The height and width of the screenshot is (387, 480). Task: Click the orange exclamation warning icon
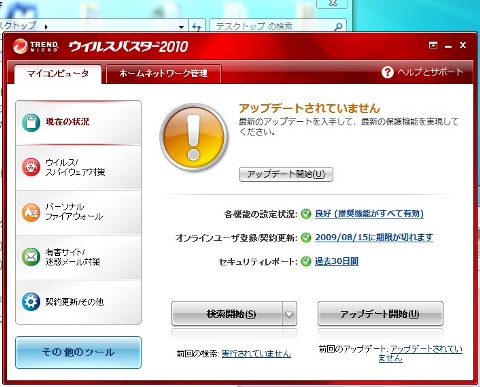click(194, 137)
